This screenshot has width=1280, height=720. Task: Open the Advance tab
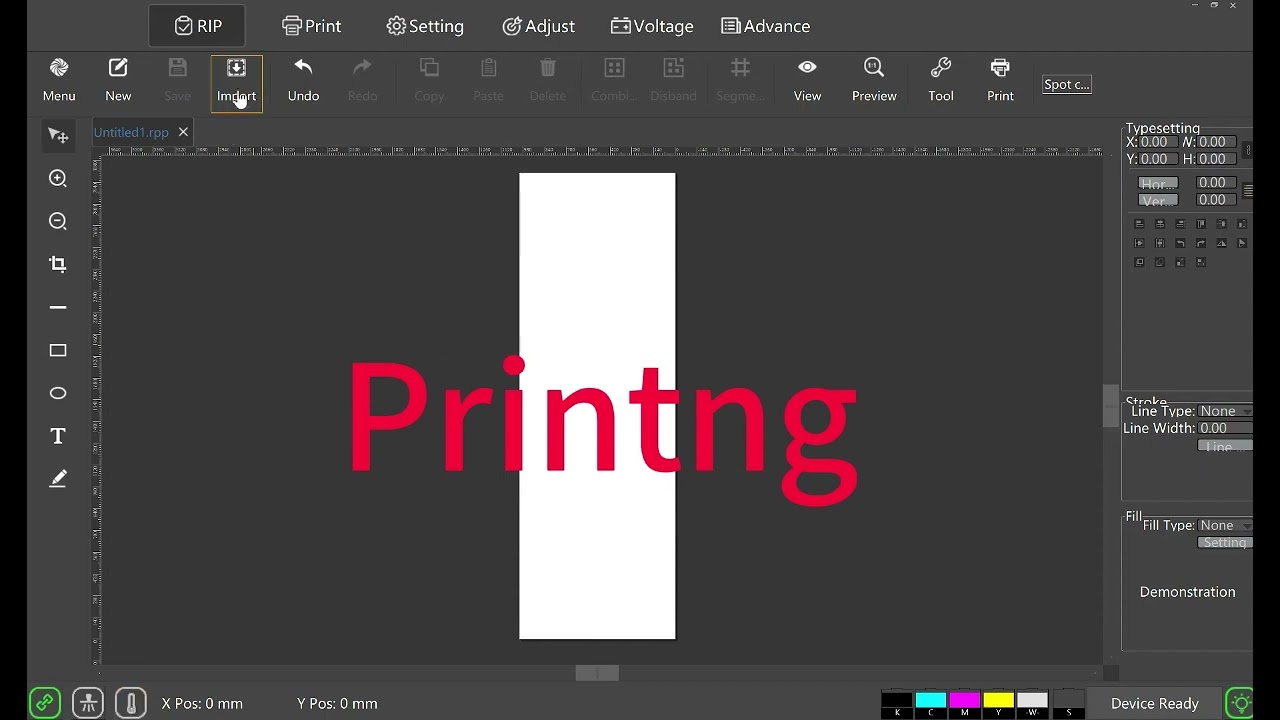click(766, 26)
